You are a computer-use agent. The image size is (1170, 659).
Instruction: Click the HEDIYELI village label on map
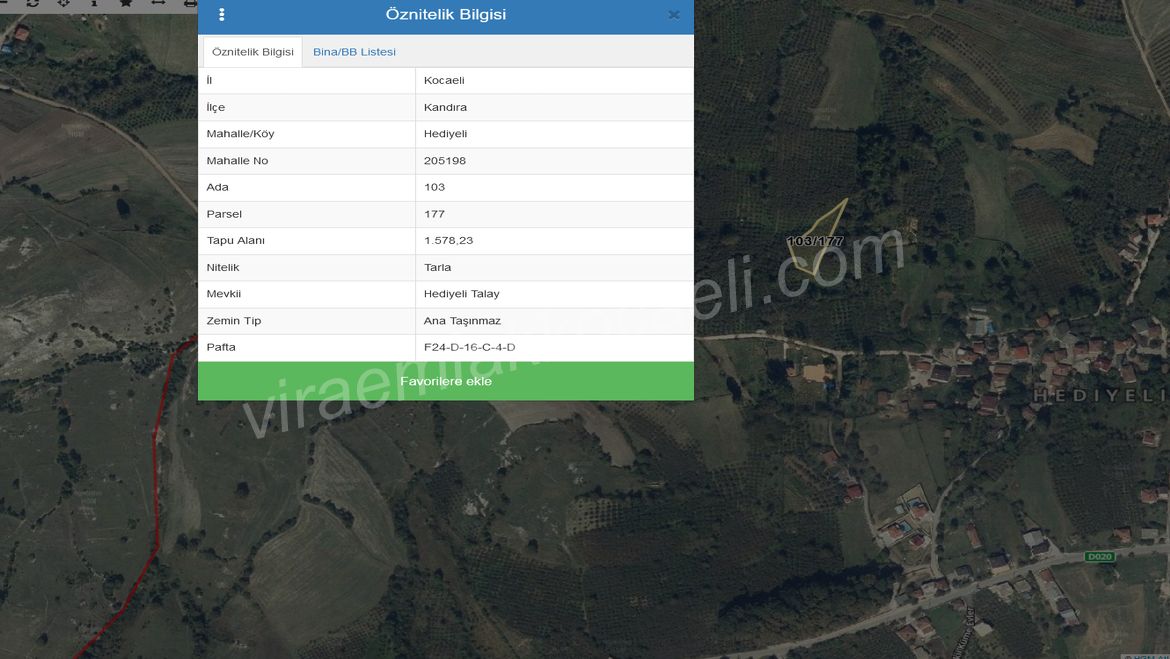click(1101, 396)
